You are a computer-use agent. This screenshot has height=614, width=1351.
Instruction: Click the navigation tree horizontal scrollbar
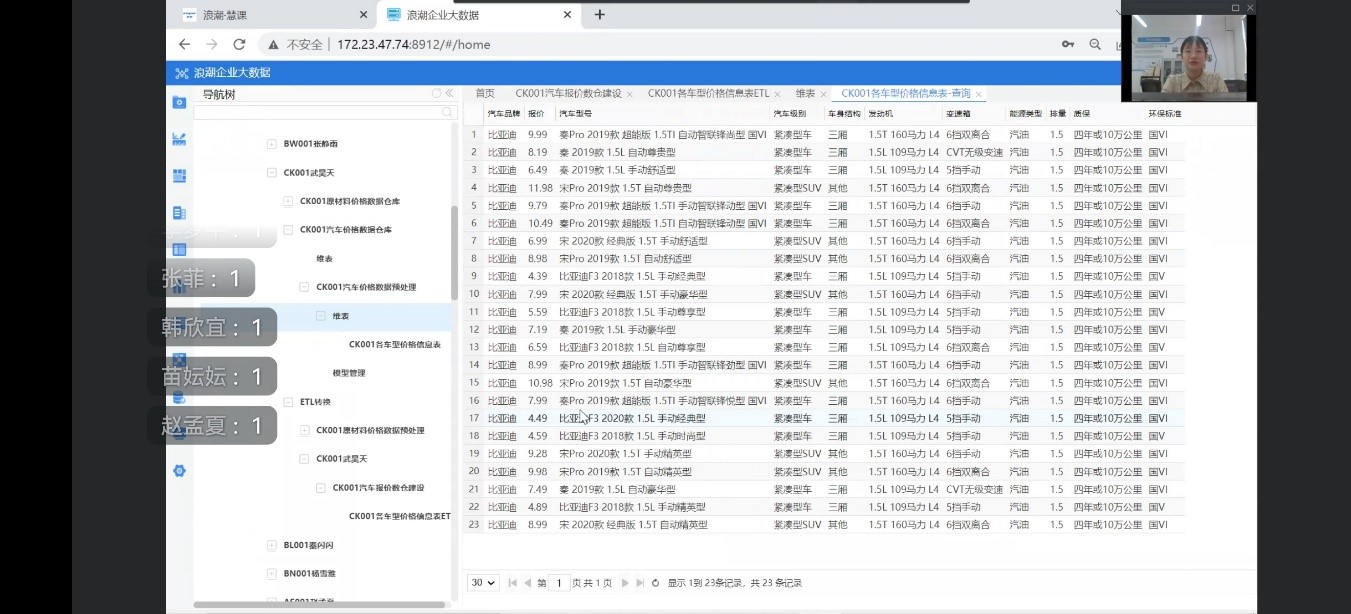tap(319, 604)
